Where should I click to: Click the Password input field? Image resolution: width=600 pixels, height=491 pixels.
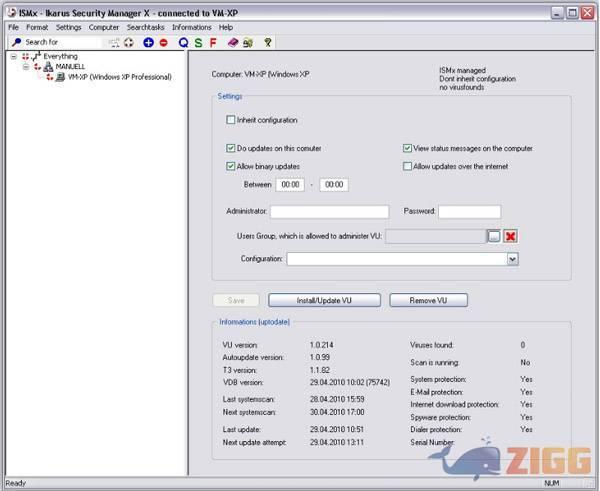(469, 212)
